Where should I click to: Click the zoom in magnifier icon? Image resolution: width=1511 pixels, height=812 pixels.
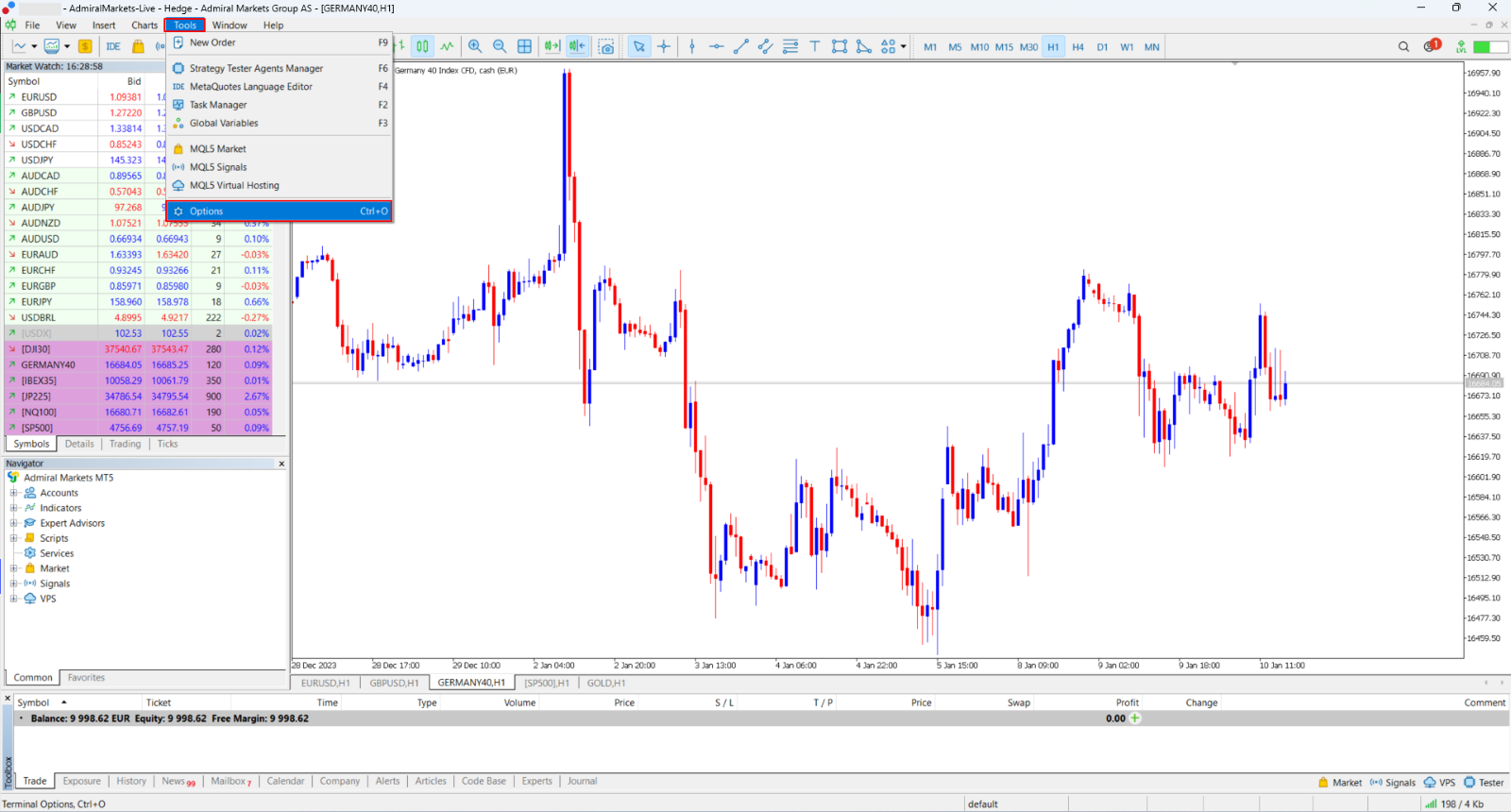pos(475,46)
